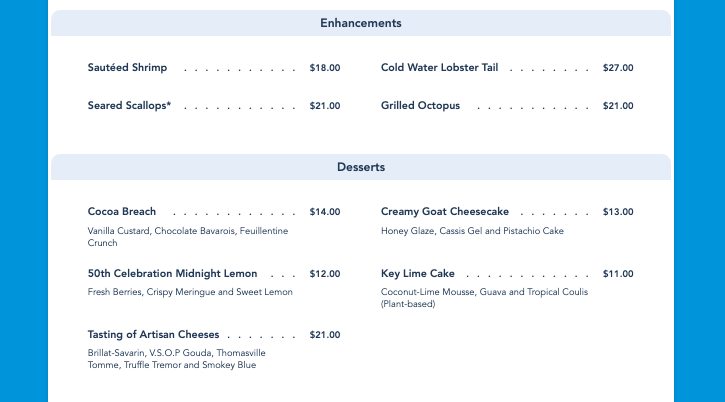The width and height of the screenshot is (725, 402).
Task: Click the Enhancements section header
Action: pos(361,23)
